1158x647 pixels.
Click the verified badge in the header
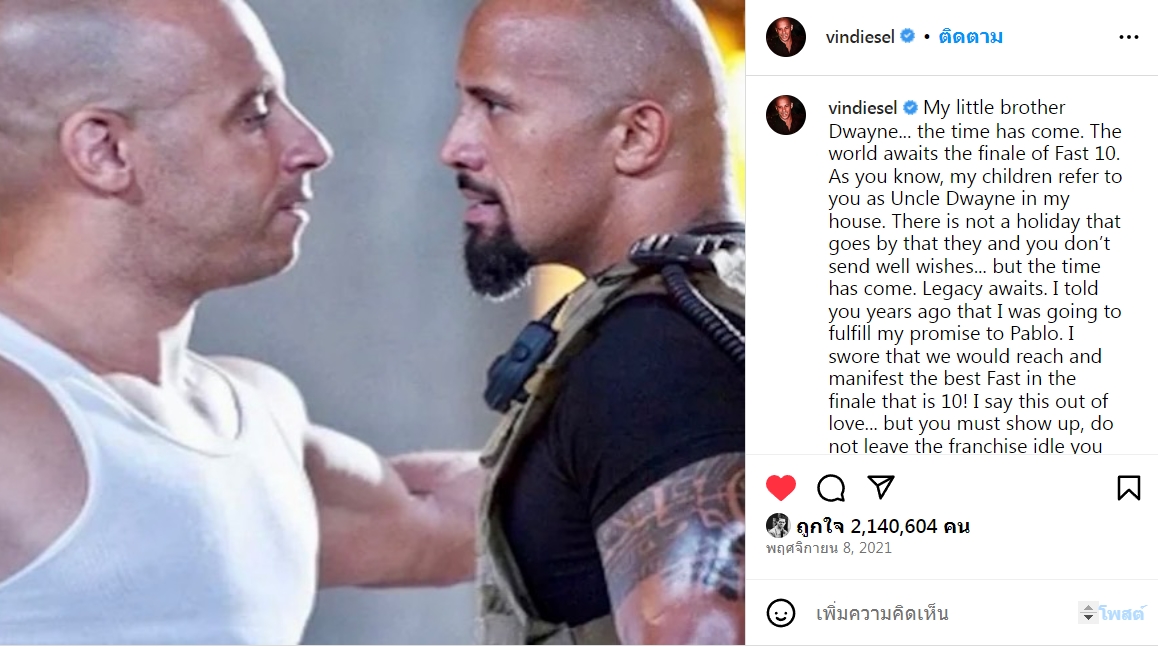click(908, 36)
